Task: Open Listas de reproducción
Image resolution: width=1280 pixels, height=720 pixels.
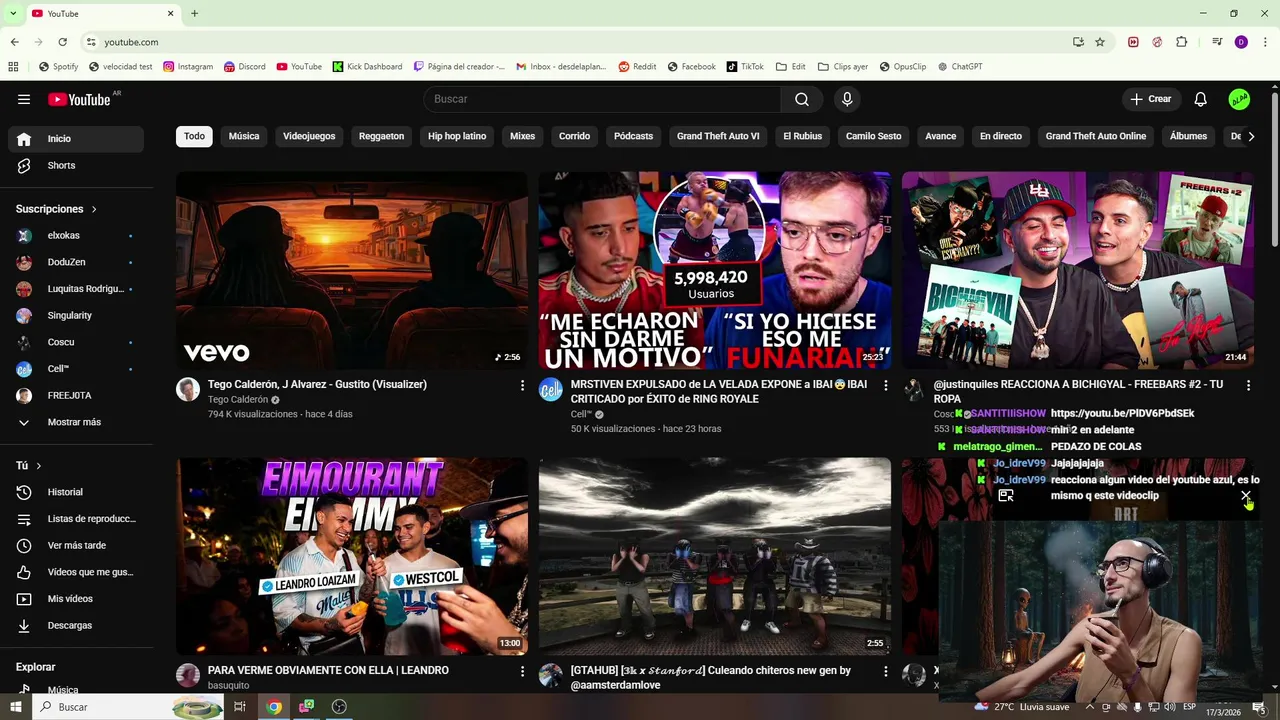Action: (x=76, y=519)
